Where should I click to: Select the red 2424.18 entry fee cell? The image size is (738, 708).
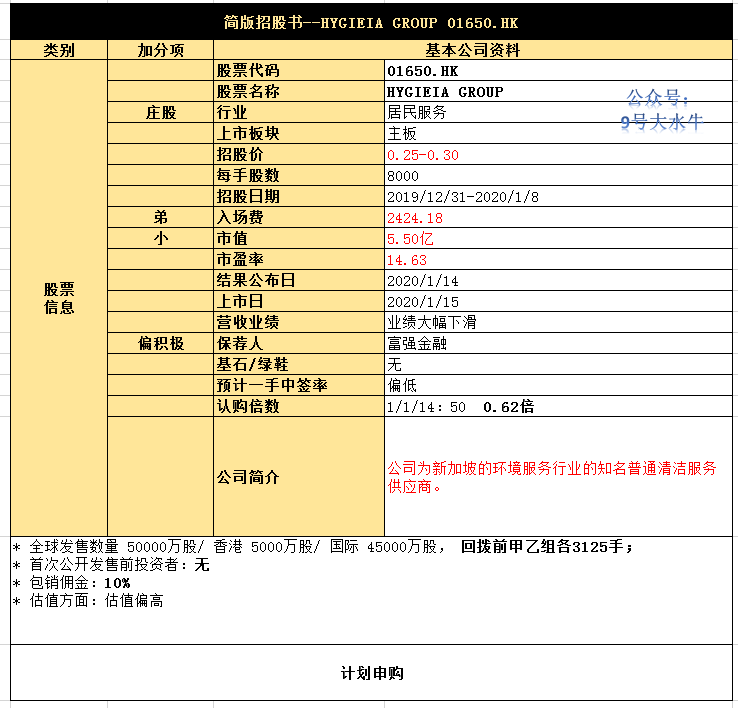[558, 217]
